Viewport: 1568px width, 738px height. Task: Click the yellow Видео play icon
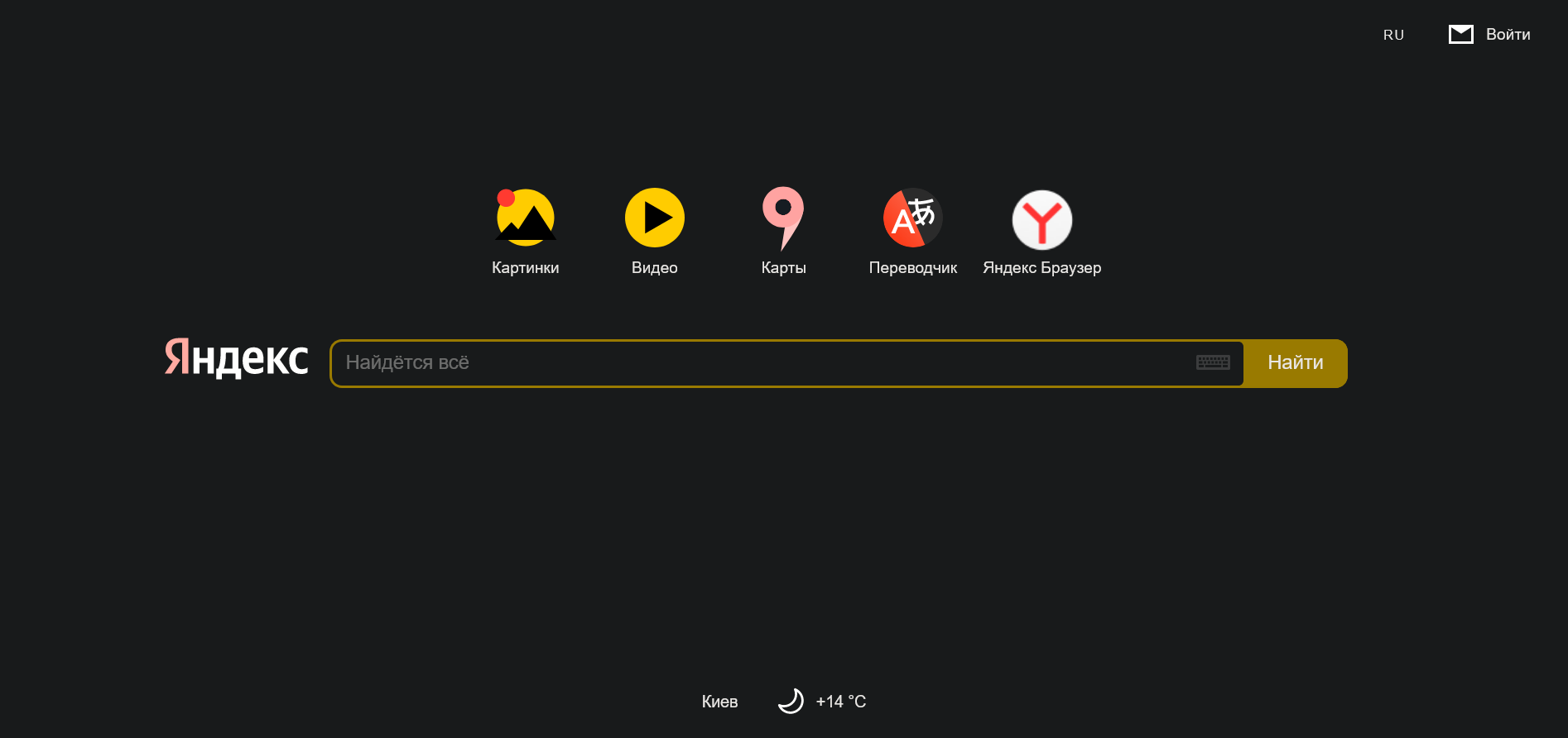coord(654,218)
